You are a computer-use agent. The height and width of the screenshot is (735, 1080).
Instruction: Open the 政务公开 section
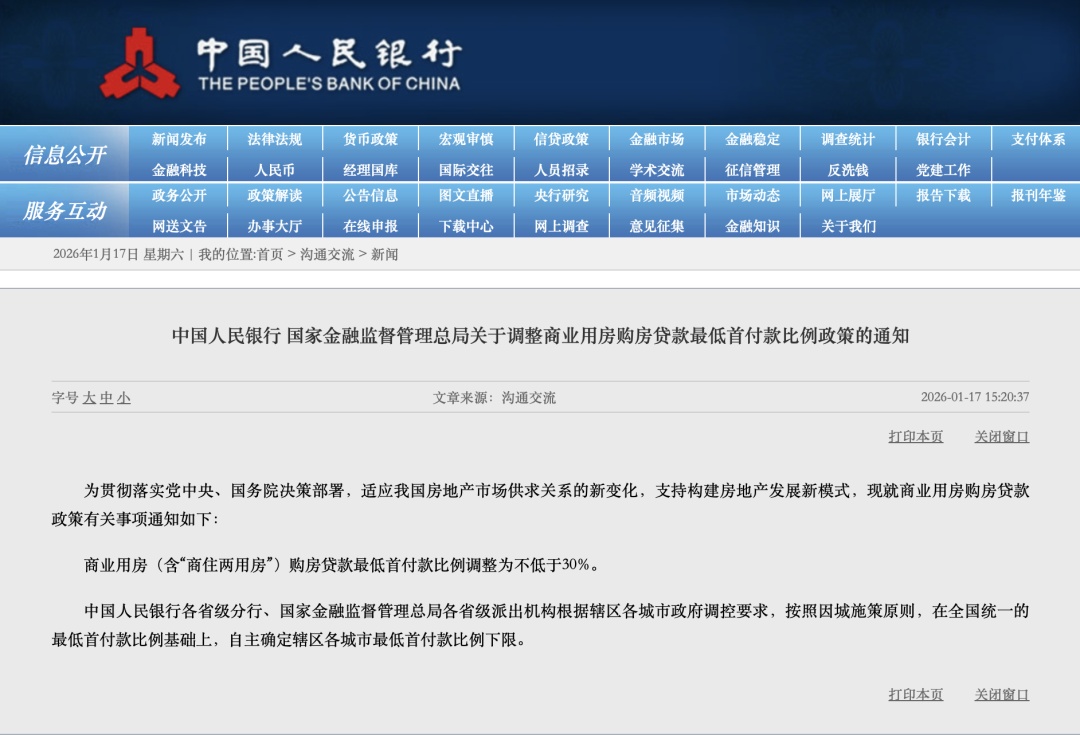pos(180,198)
